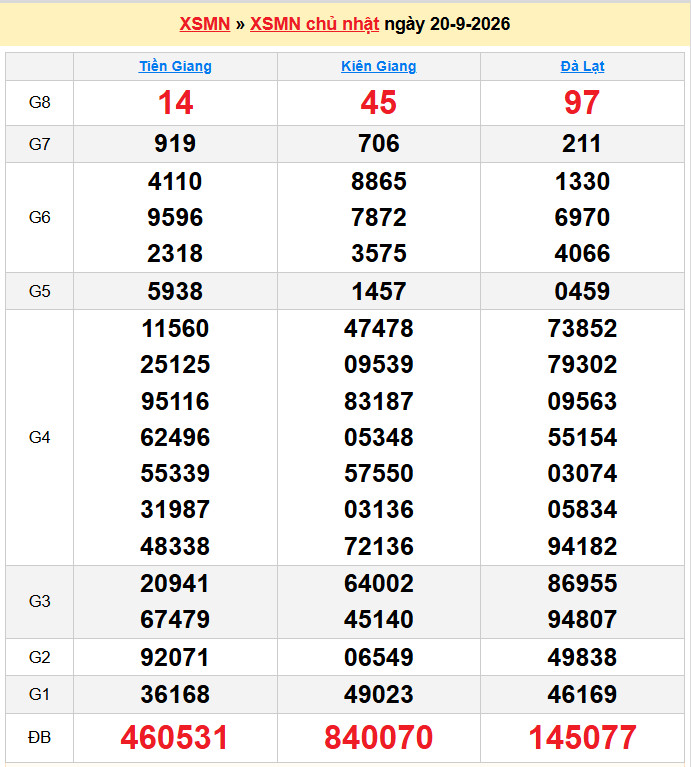691x767 pixels.
Task: Click Tiền Giang G3 number 20941
Action: click(x=175, y=584)
